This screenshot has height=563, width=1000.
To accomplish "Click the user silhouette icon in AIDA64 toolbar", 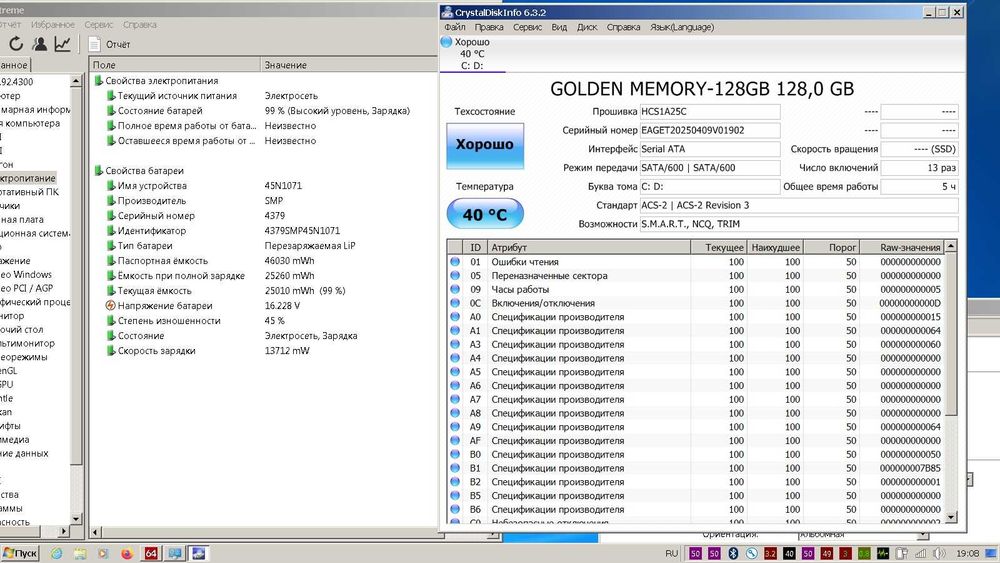I will (40, 44).
